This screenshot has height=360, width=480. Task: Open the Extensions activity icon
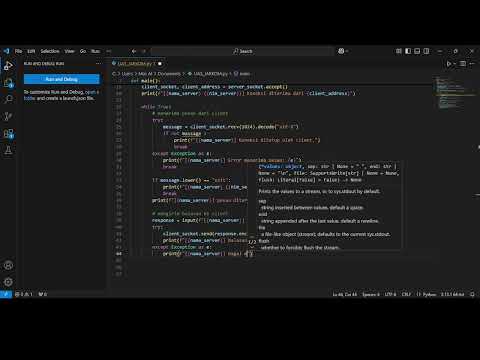coord(8,133)
